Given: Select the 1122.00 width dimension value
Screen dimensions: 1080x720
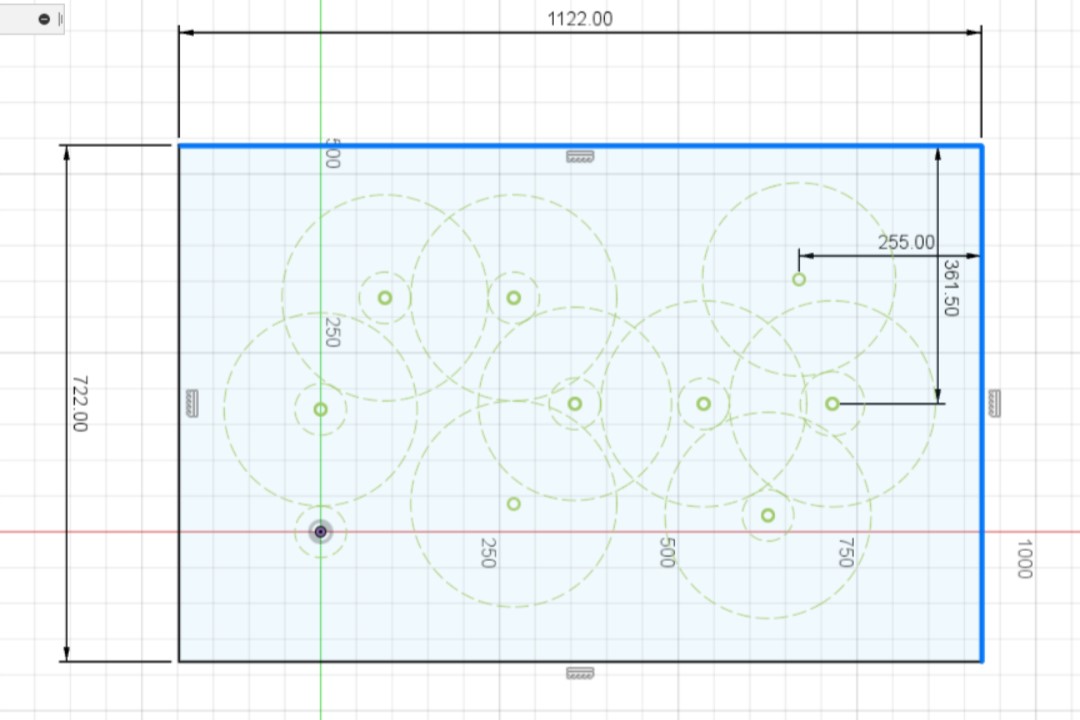Looking at the screenshot, I should point(580,19).
